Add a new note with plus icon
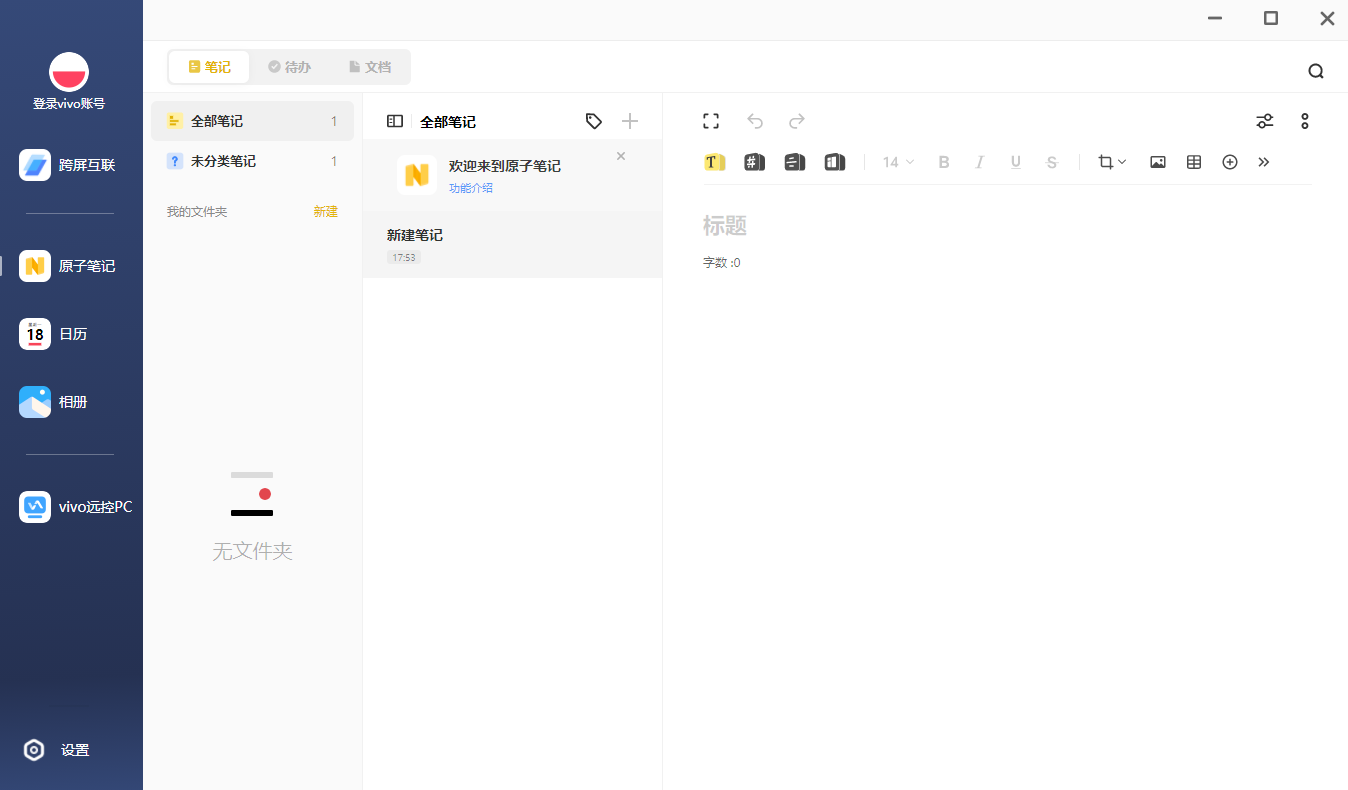This screenshot has width=1348, height=790. click(x=630, y=121)
